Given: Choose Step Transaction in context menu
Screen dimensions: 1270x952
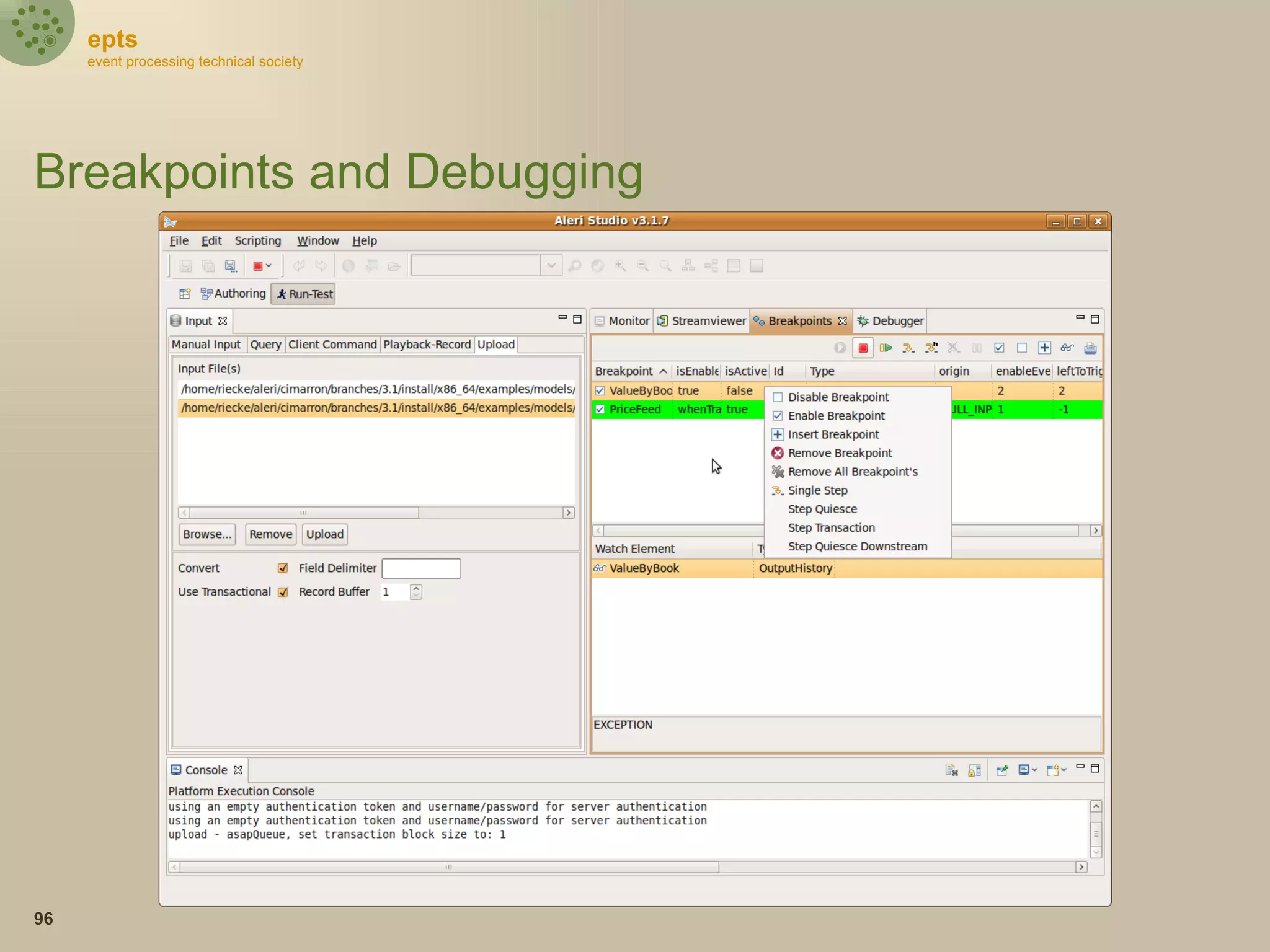Looking at the screenshot, I should click(858, 527).
